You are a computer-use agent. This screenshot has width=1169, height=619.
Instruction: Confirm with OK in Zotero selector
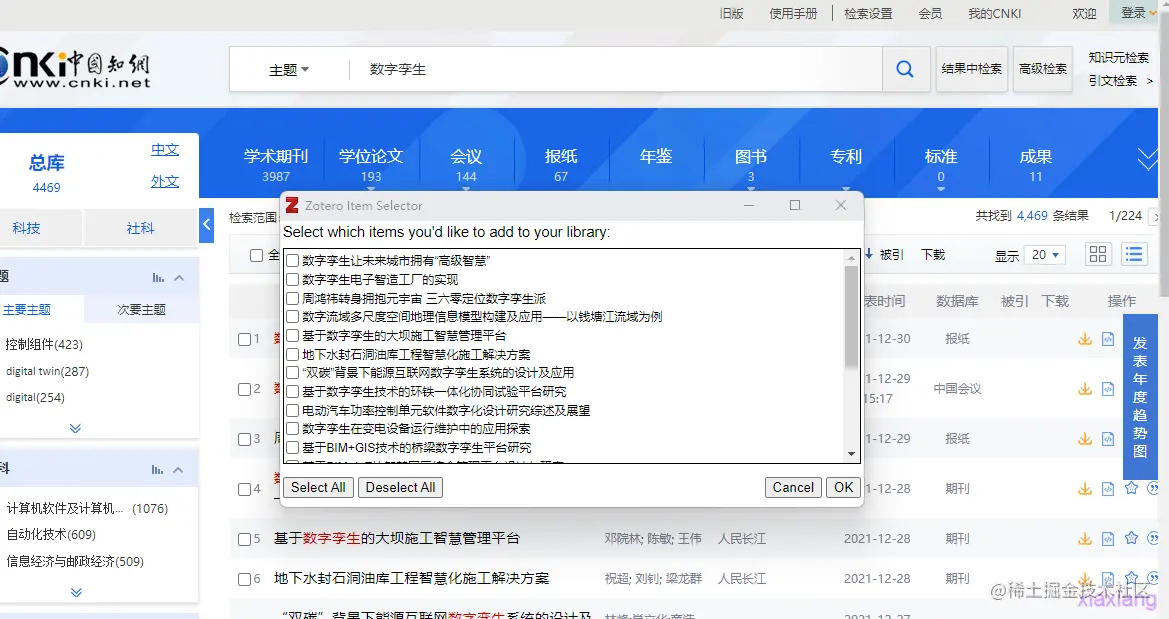point(843,487)
